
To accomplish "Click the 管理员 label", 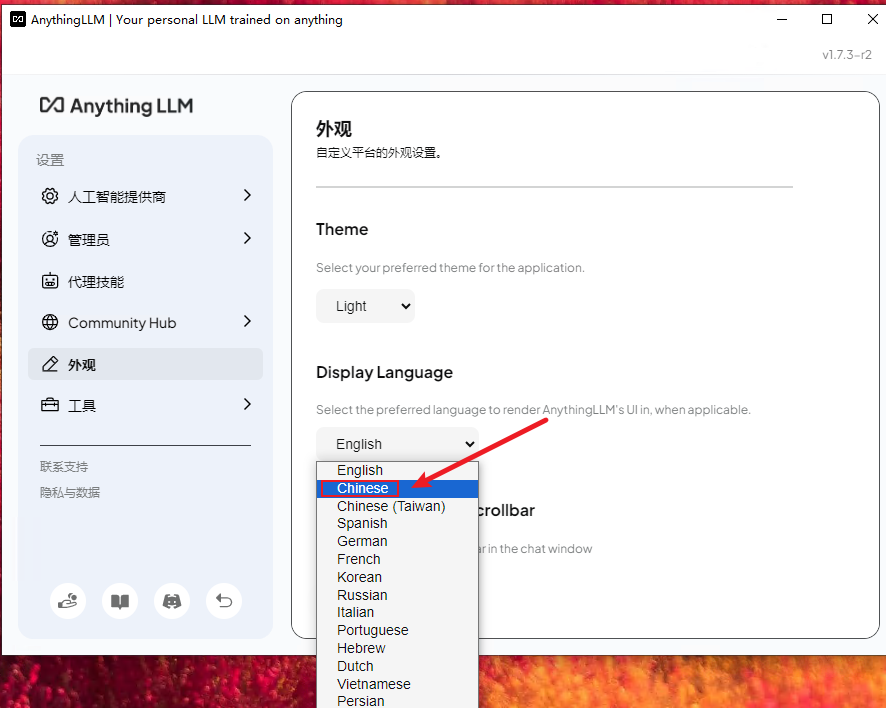I will (89, 240).
